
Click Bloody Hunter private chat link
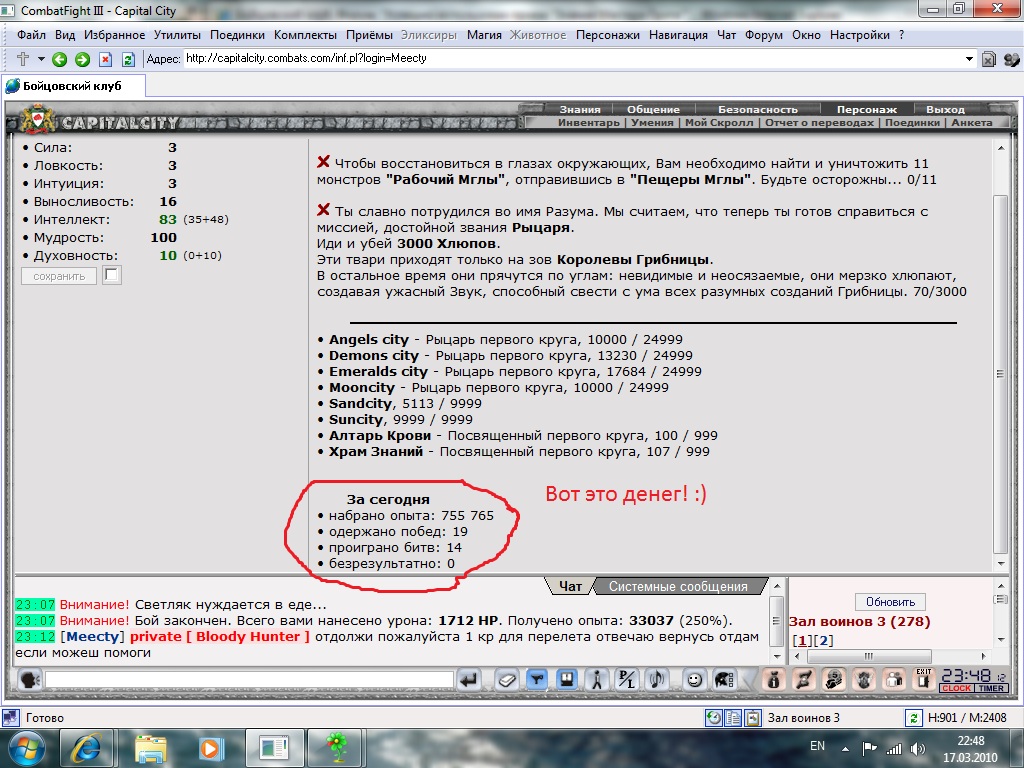(x=219, y=637)
